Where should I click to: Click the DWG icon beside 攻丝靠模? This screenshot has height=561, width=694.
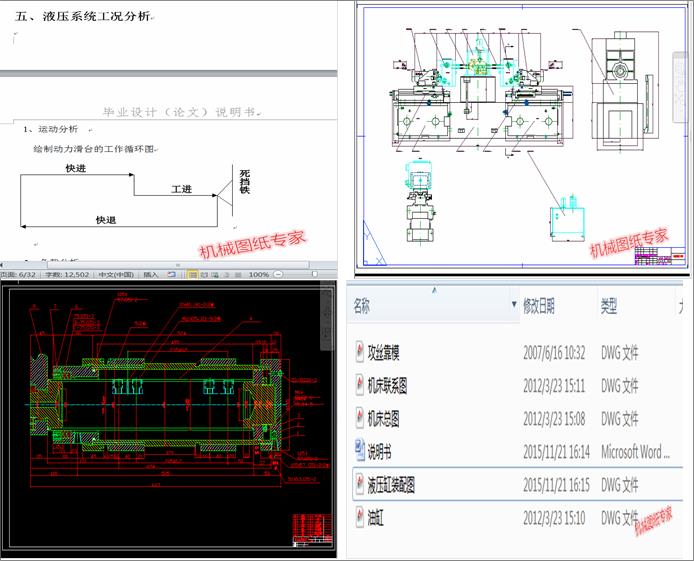(359, 353)
